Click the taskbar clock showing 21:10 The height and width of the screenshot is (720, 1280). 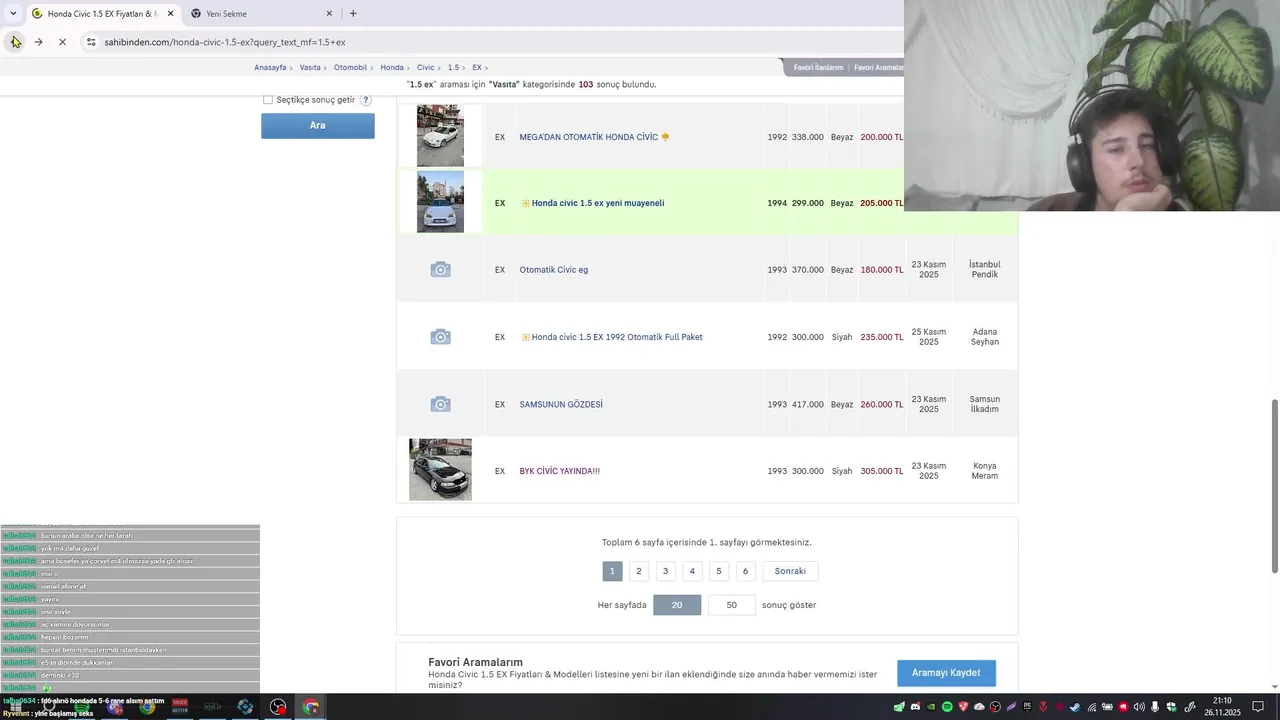pyautogui.click(x=1222, y=707)
